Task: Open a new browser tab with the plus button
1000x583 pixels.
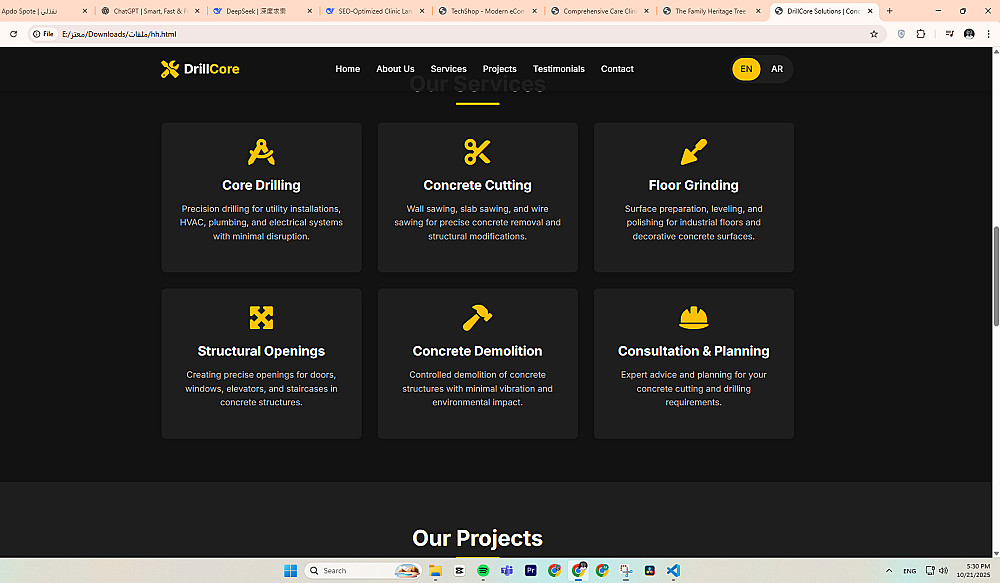Action: 889,11
